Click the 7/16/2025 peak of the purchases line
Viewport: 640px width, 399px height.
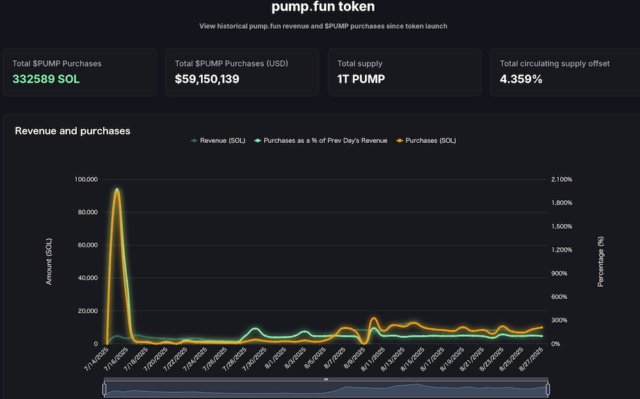click(117, 191)
